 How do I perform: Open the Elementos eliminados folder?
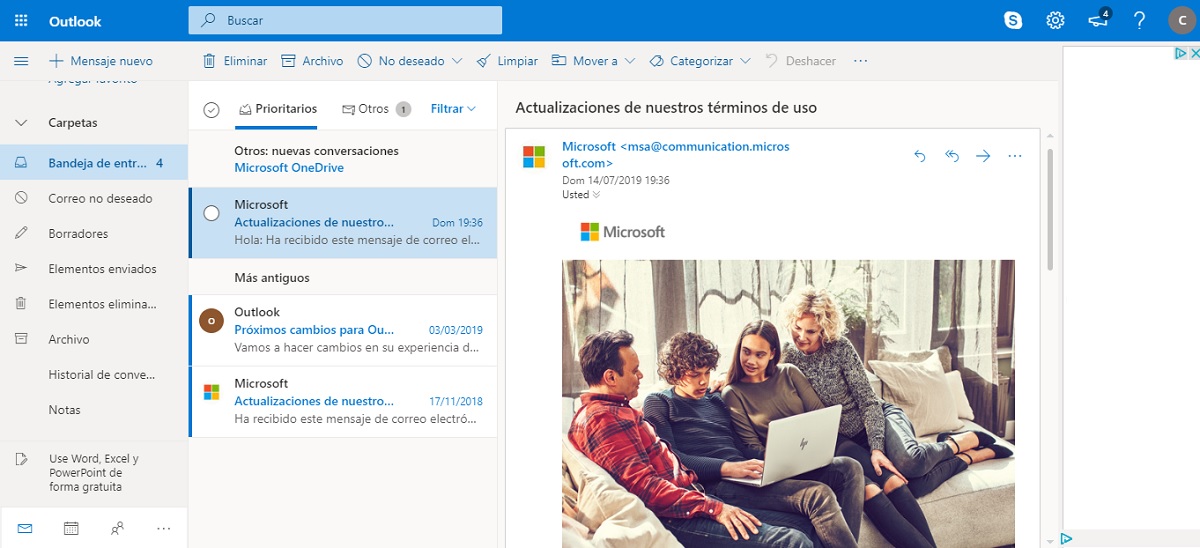point(94,304)
